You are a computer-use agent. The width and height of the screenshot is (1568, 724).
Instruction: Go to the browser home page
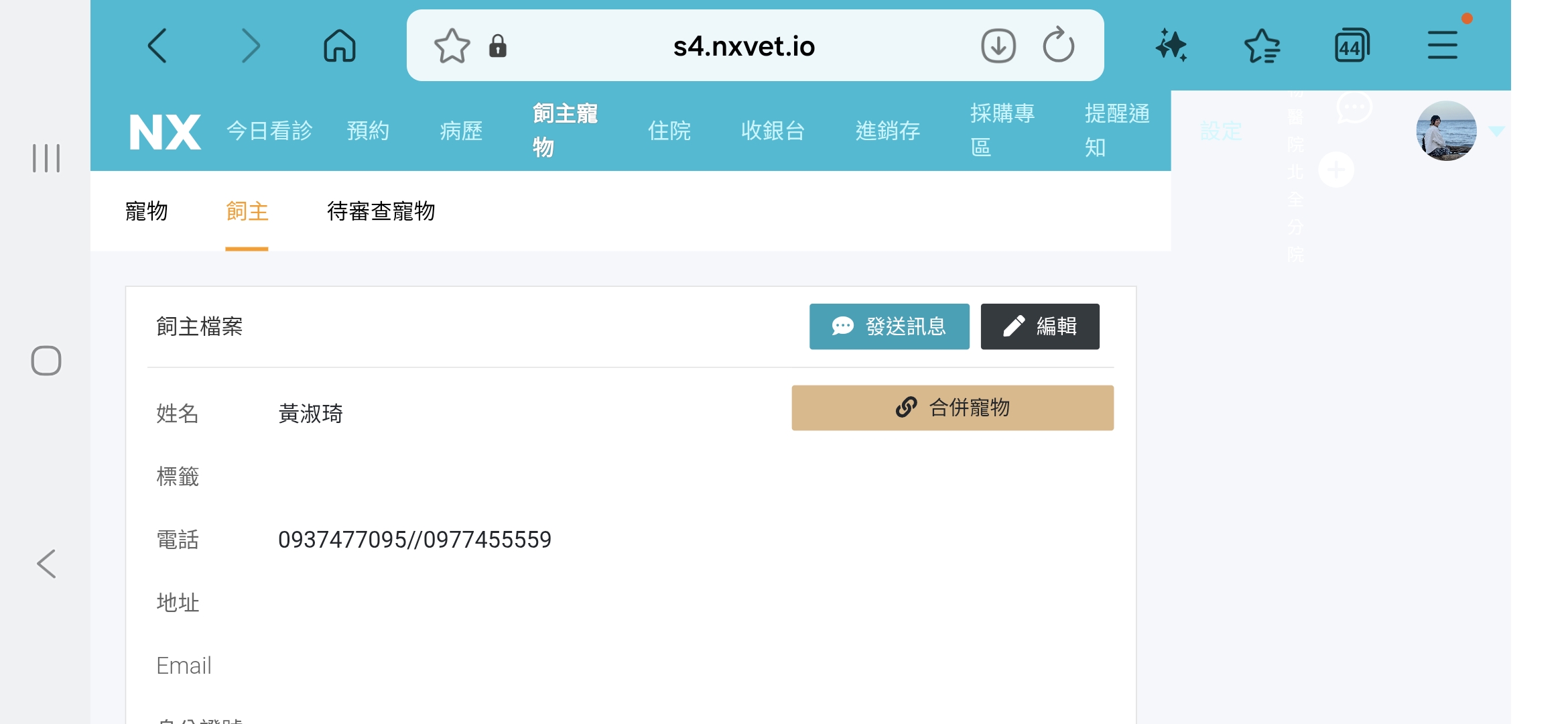340,46
